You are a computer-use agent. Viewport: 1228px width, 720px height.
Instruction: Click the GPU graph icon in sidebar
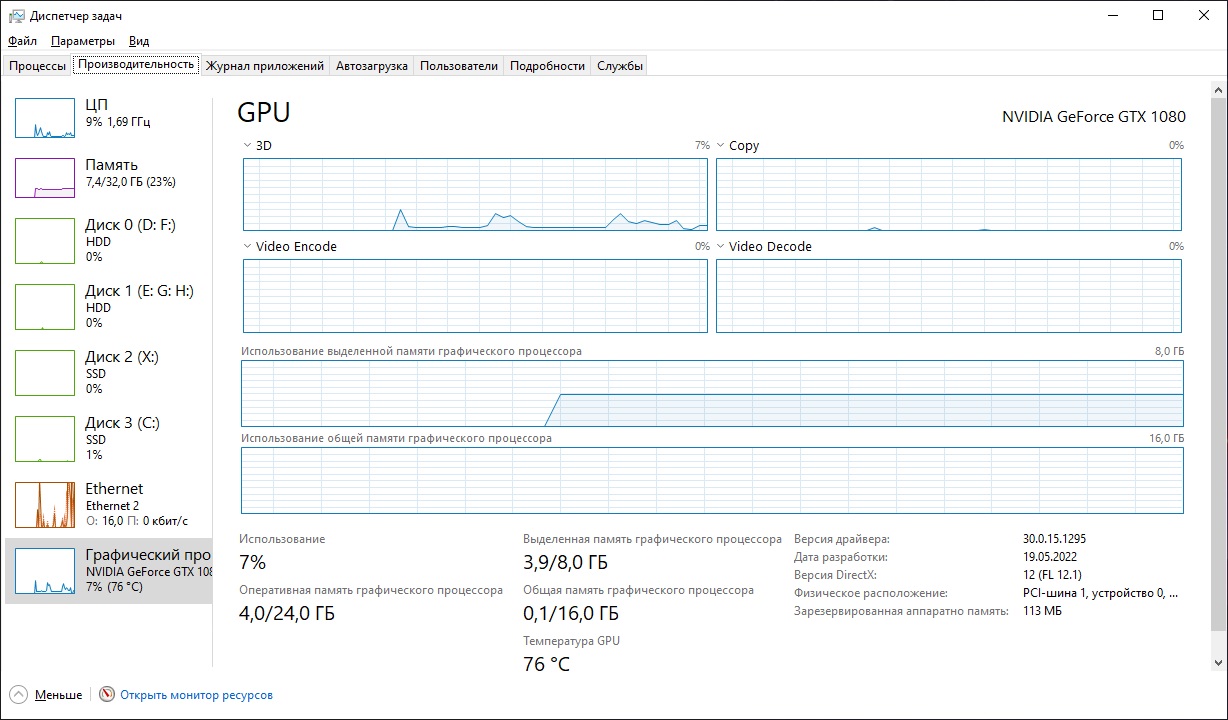pos(45,571)
